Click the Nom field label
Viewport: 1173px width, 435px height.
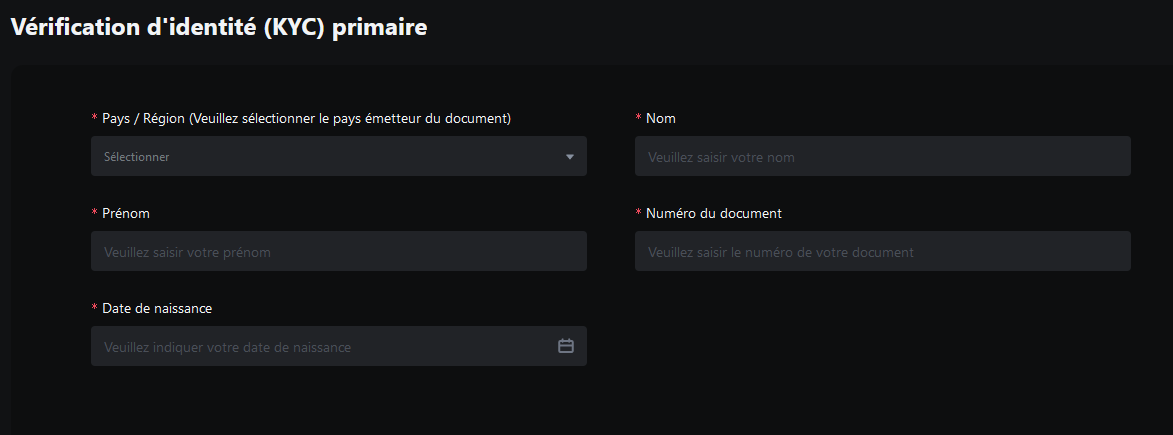(x=661, y=118)
